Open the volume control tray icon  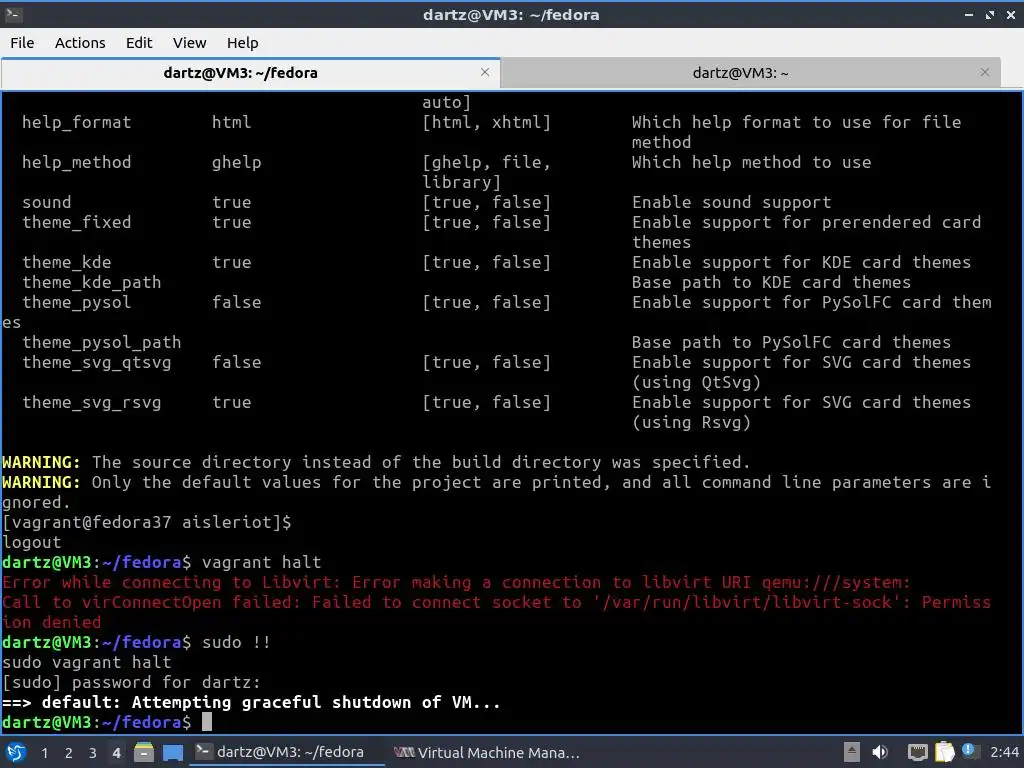[880, 752]
